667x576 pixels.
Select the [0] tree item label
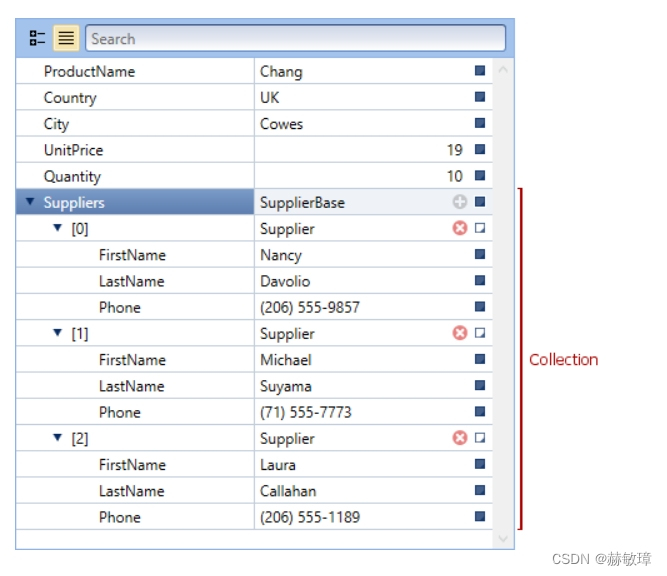point(80,229)
